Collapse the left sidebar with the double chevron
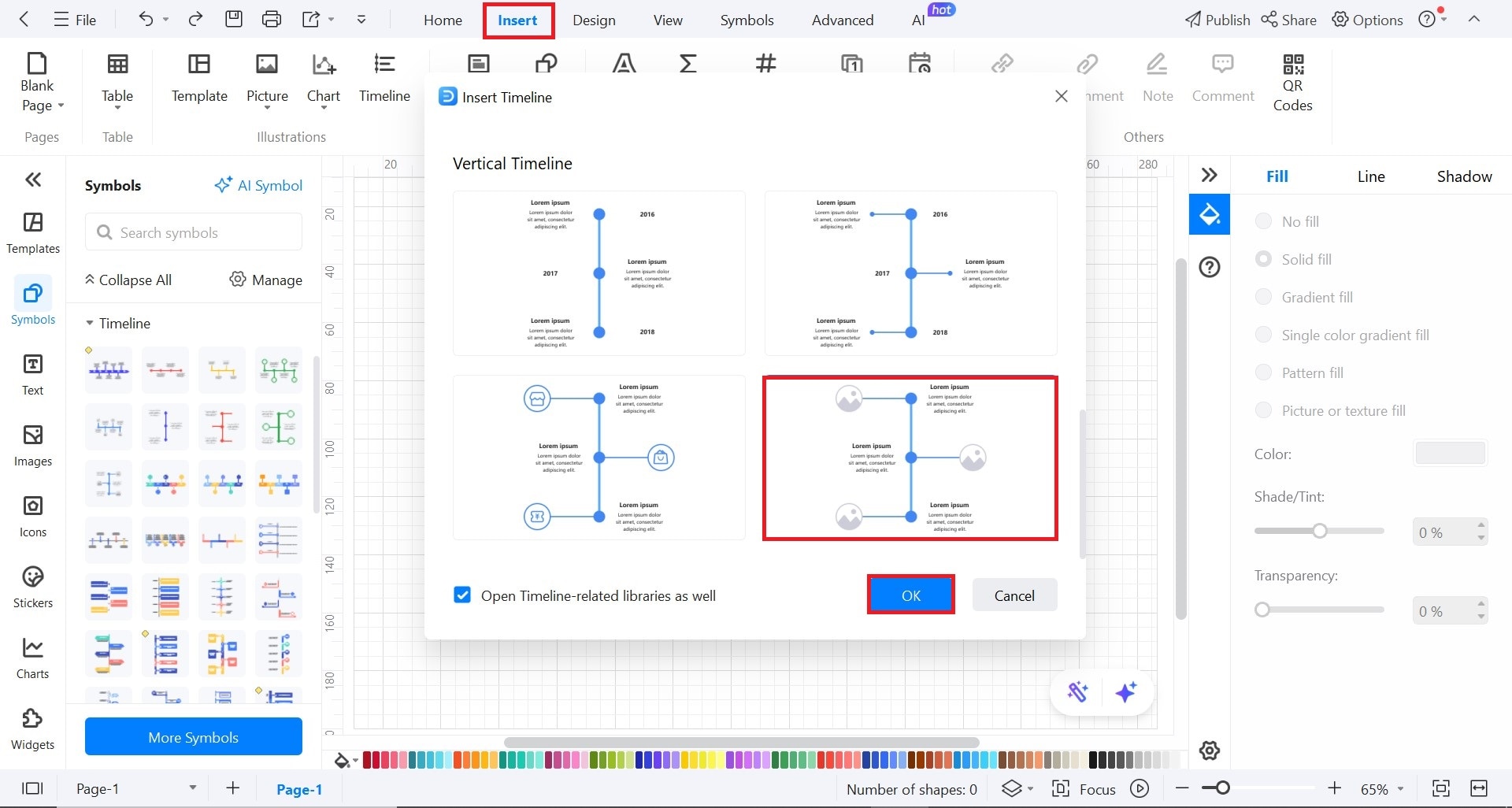This screenshot has height=808, width=1512. click(33, 180)
